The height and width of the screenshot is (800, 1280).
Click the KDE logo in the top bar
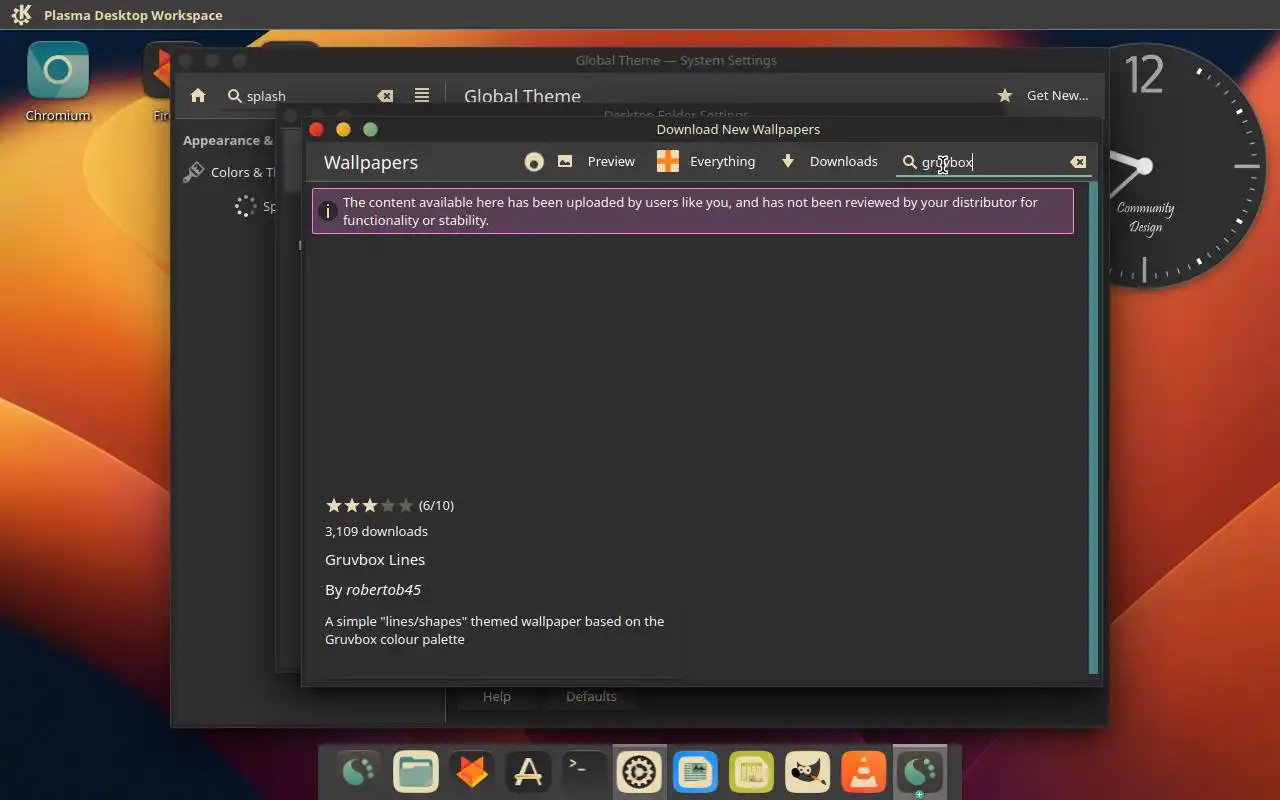click(x=21, y=15)
